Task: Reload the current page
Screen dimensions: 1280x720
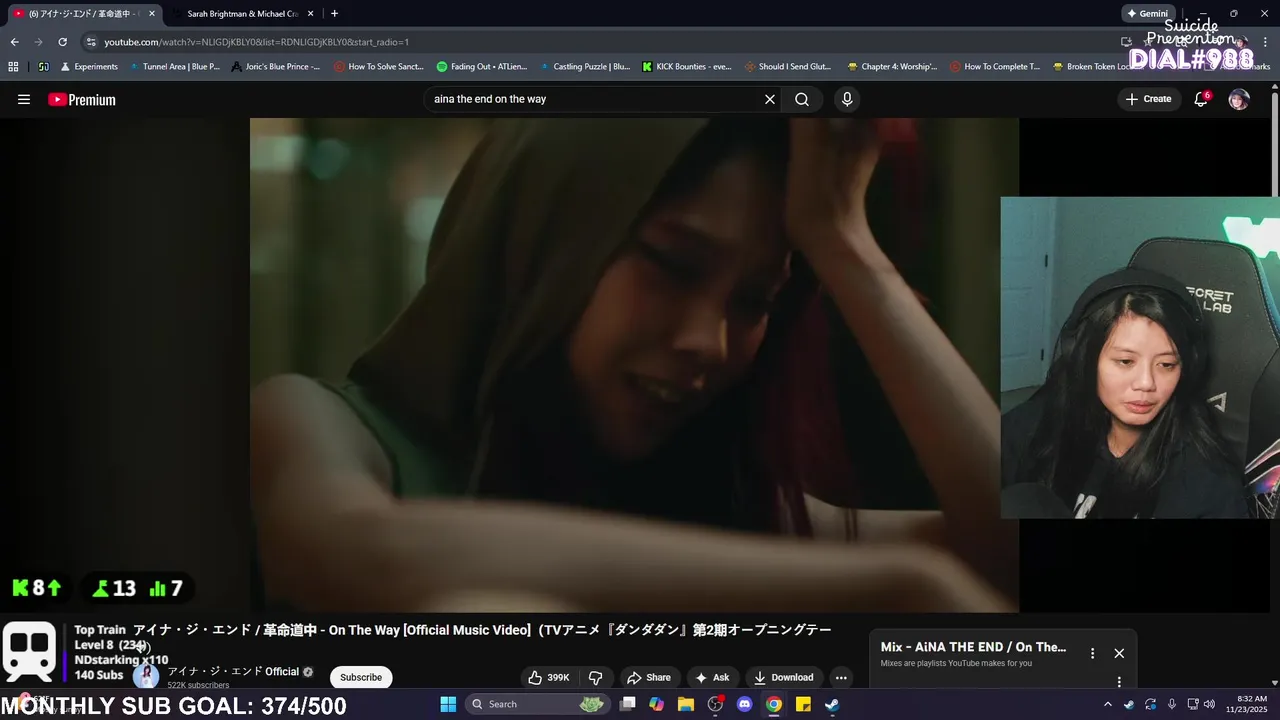Action: click(x=62, y=42)
